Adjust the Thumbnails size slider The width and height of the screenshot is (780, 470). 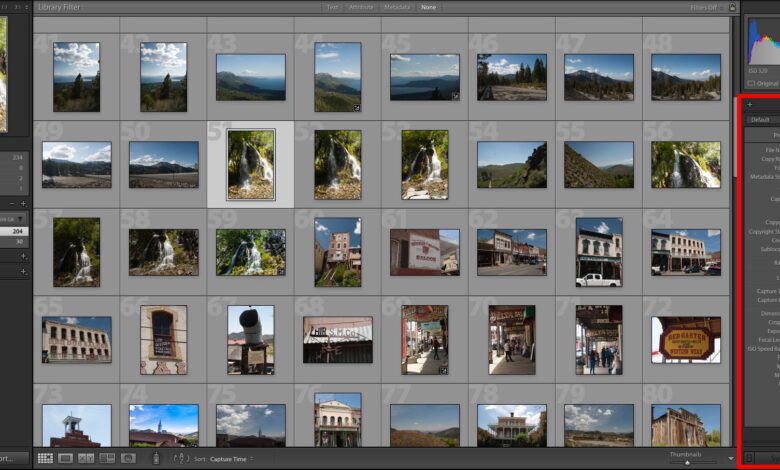click(687, 463)
